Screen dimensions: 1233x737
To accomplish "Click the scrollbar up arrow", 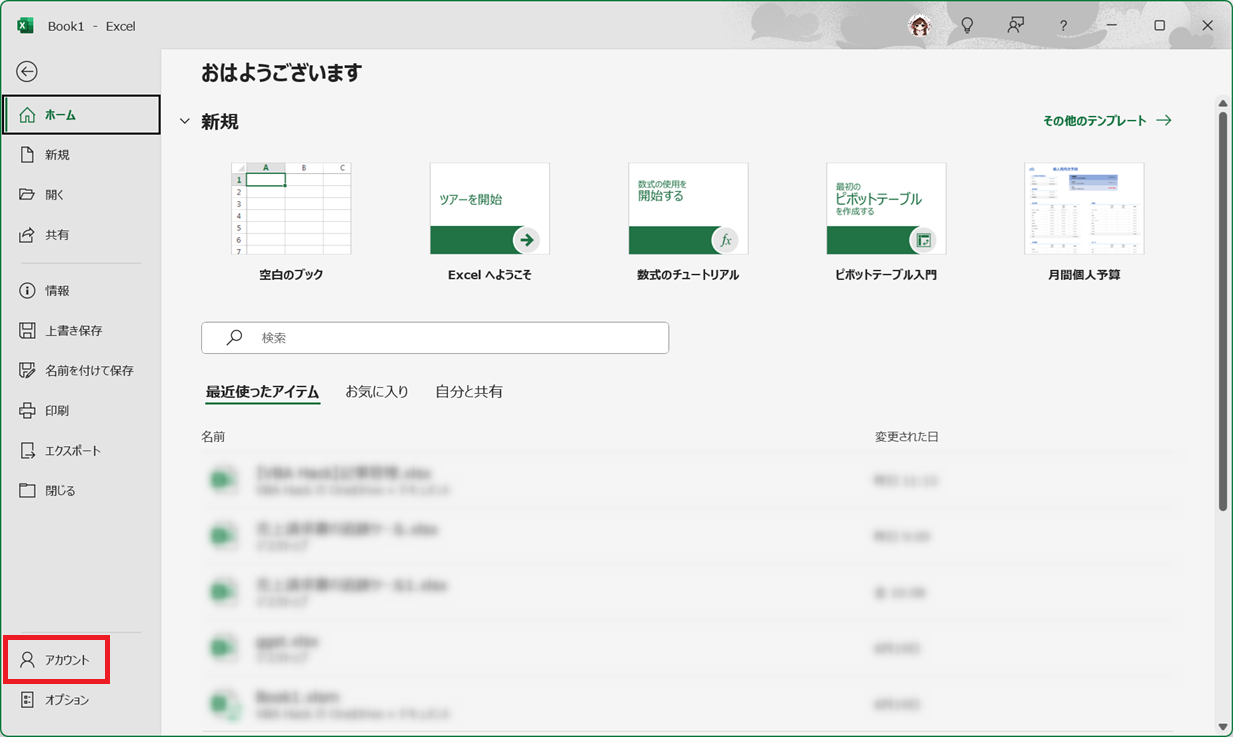I will tap(1223, 103).
